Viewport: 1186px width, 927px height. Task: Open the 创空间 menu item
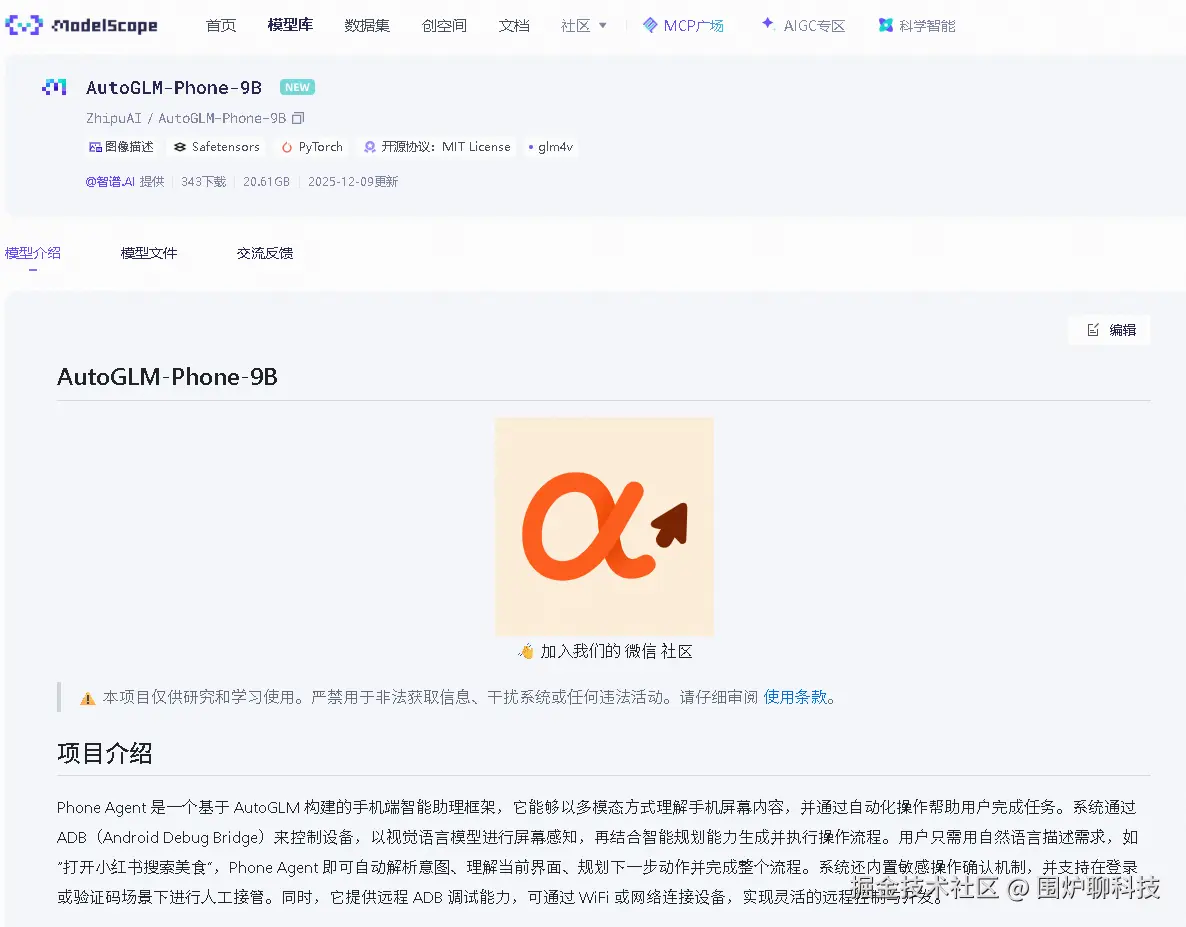tap(444, 25)
